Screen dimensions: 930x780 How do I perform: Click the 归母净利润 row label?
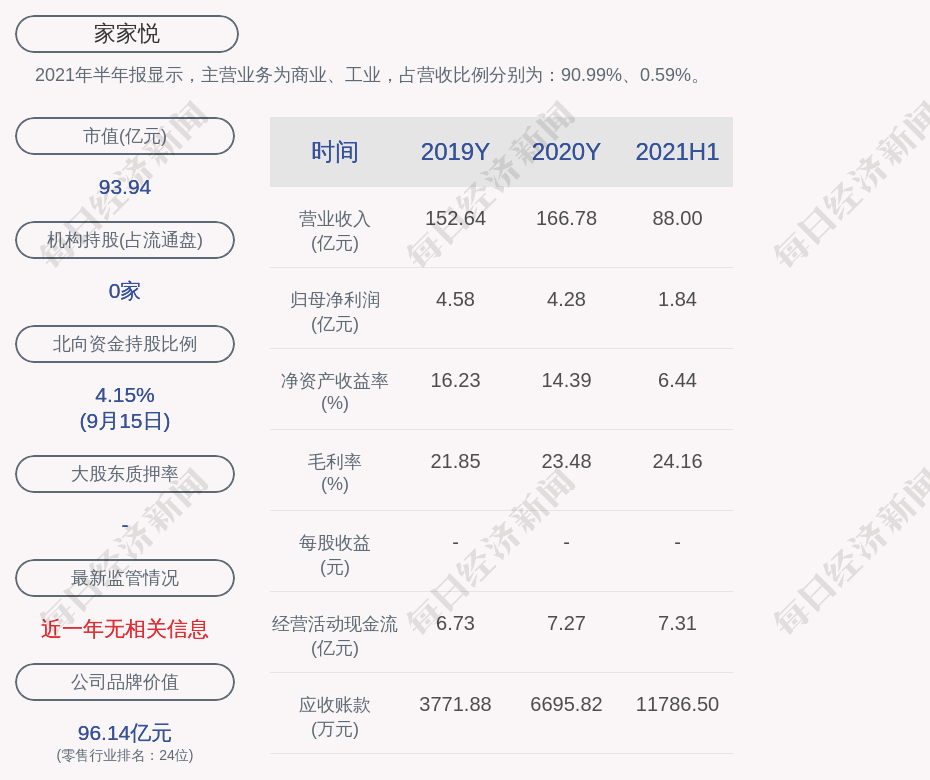335,312
